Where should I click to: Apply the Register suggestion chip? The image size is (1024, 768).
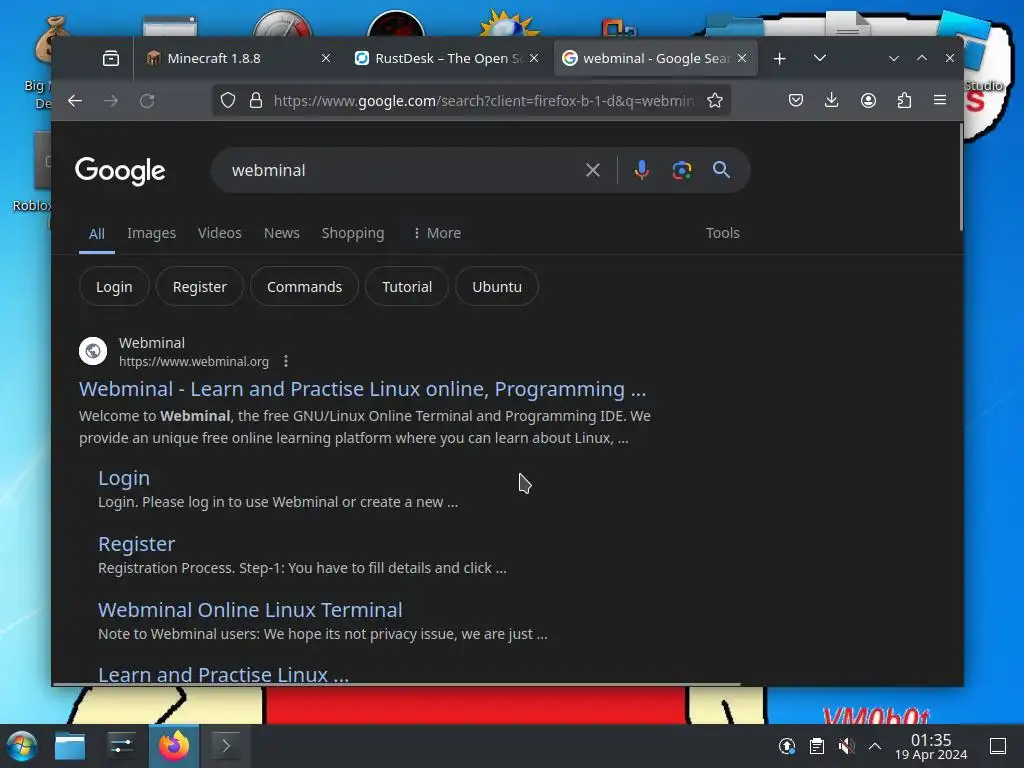[x=200, y=287]
